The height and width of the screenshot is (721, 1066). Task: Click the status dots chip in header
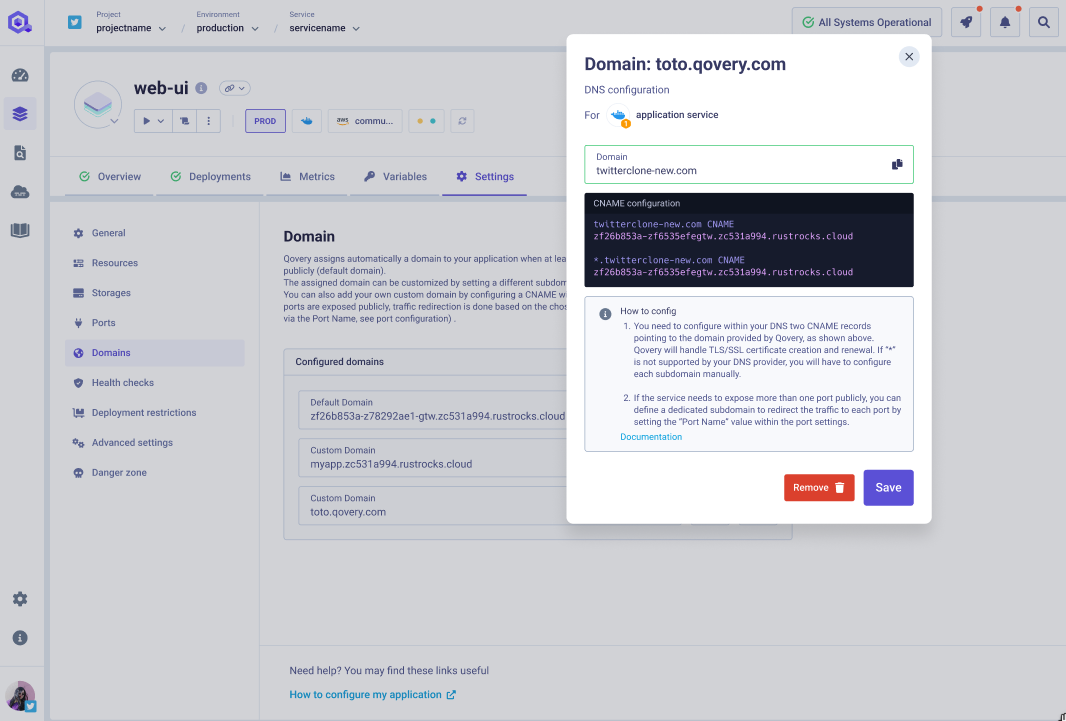426,121
